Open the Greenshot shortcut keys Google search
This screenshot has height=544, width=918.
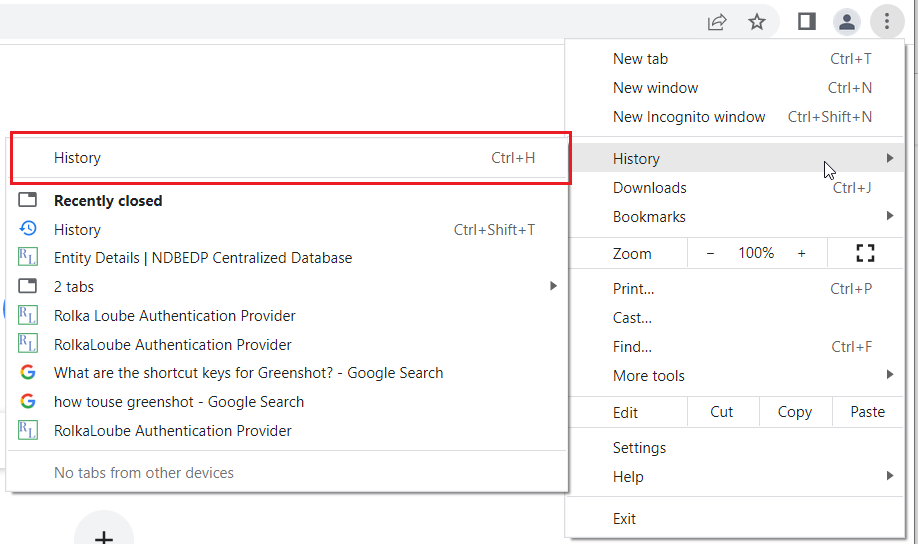coord(248,373)
